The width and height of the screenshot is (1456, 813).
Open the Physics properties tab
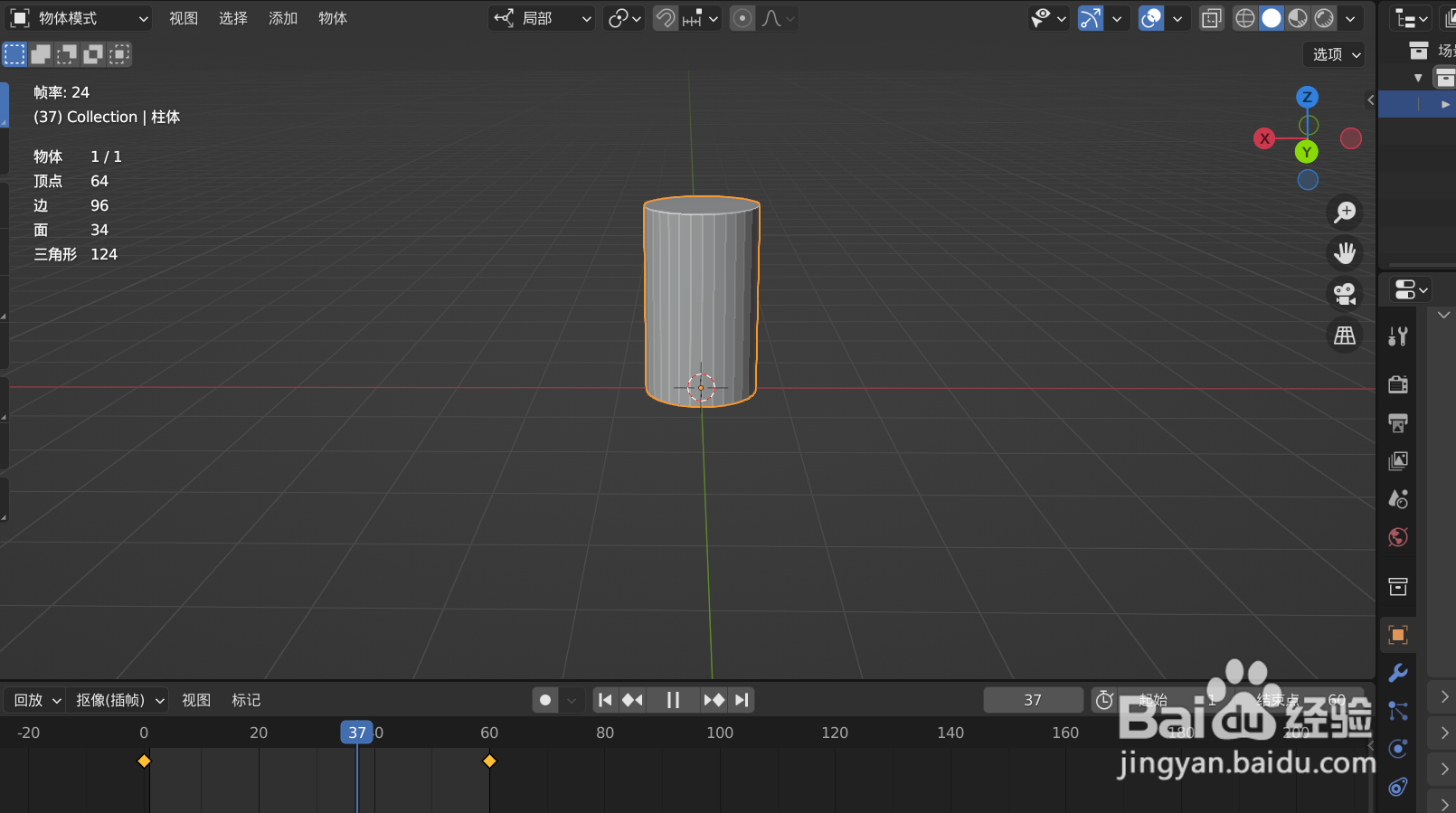click(1398, 749)
